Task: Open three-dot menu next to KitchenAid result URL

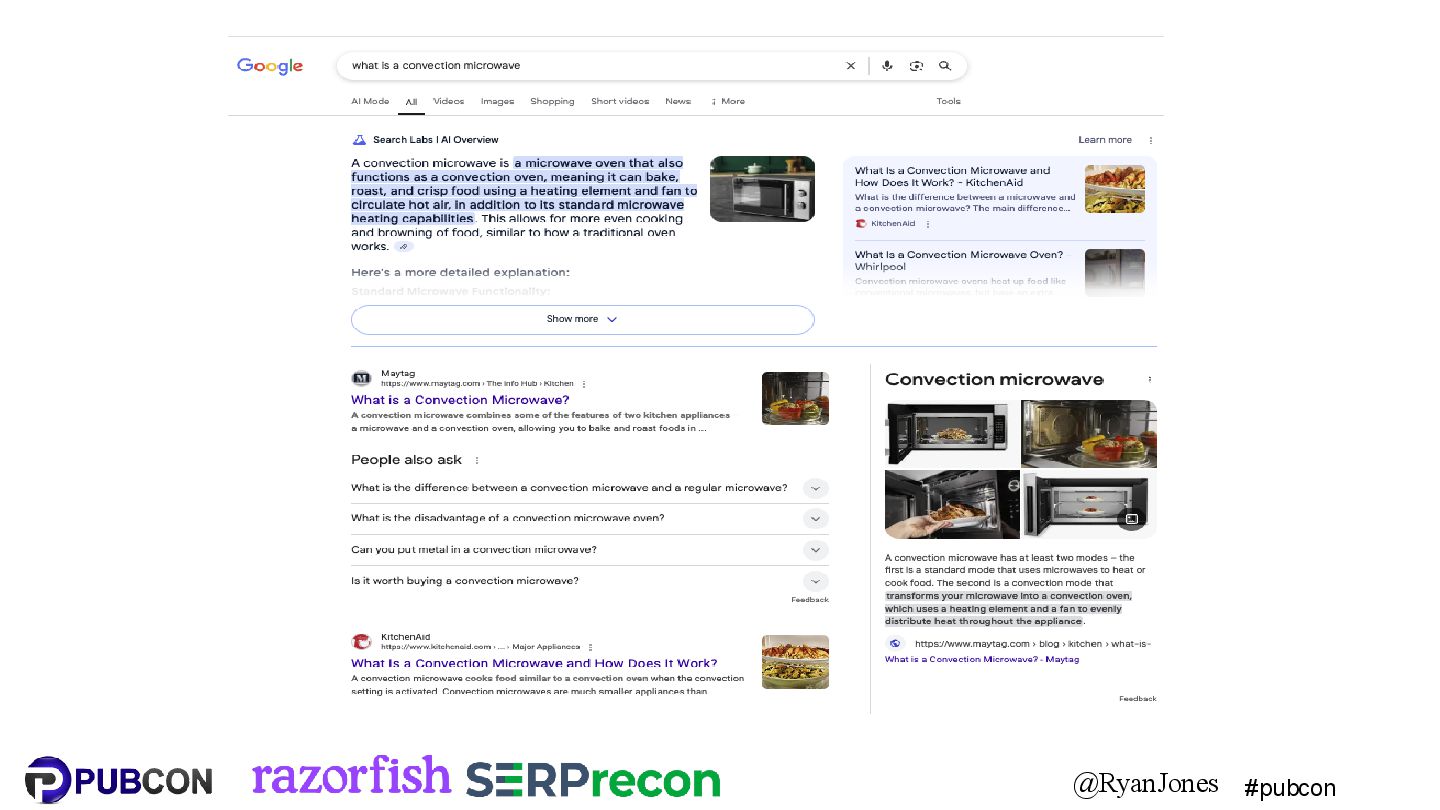Action: click(x=590, y=647)
